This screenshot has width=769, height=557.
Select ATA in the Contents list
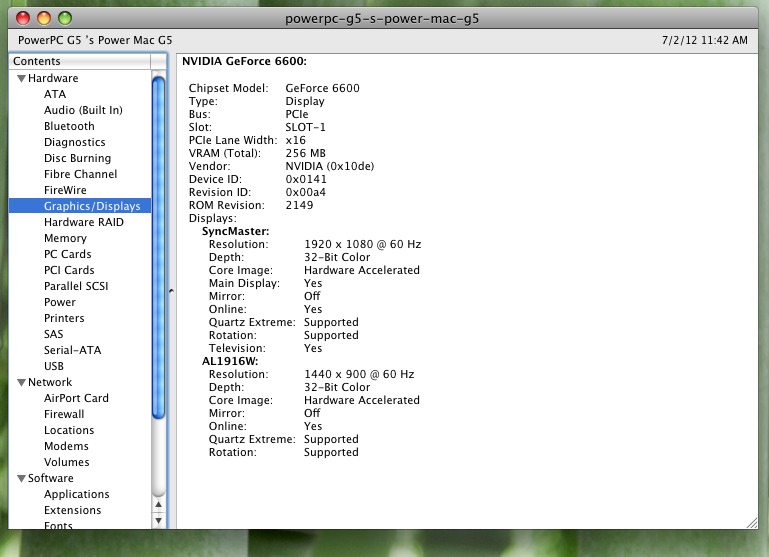(x=55, y=94)
